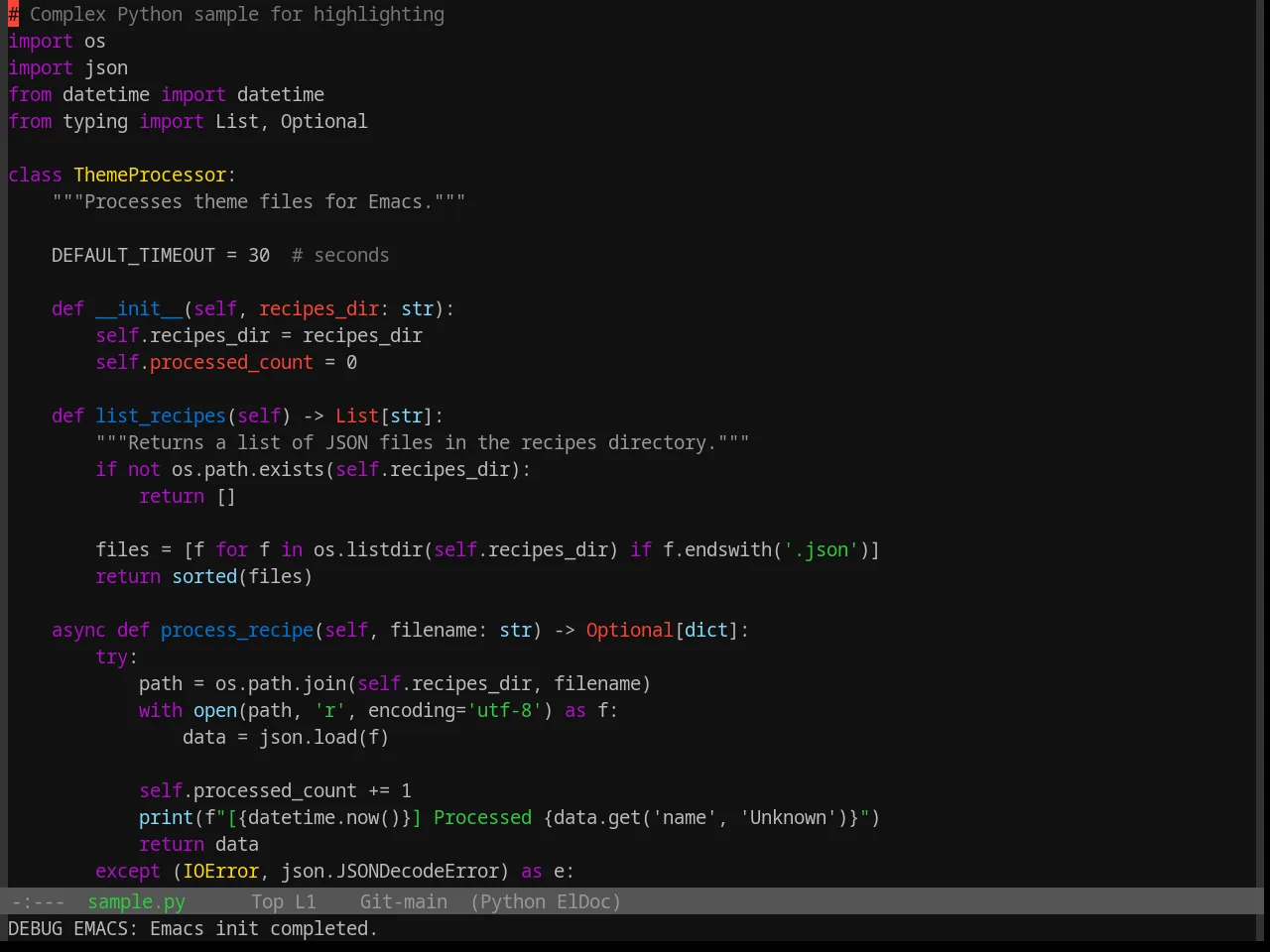Click 'processed_count = 0' assignment's attribute name

point(231,362)
